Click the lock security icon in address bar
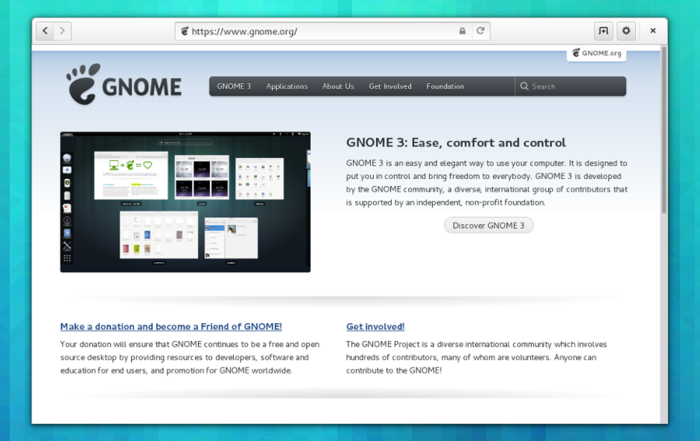 click(462, 31)
